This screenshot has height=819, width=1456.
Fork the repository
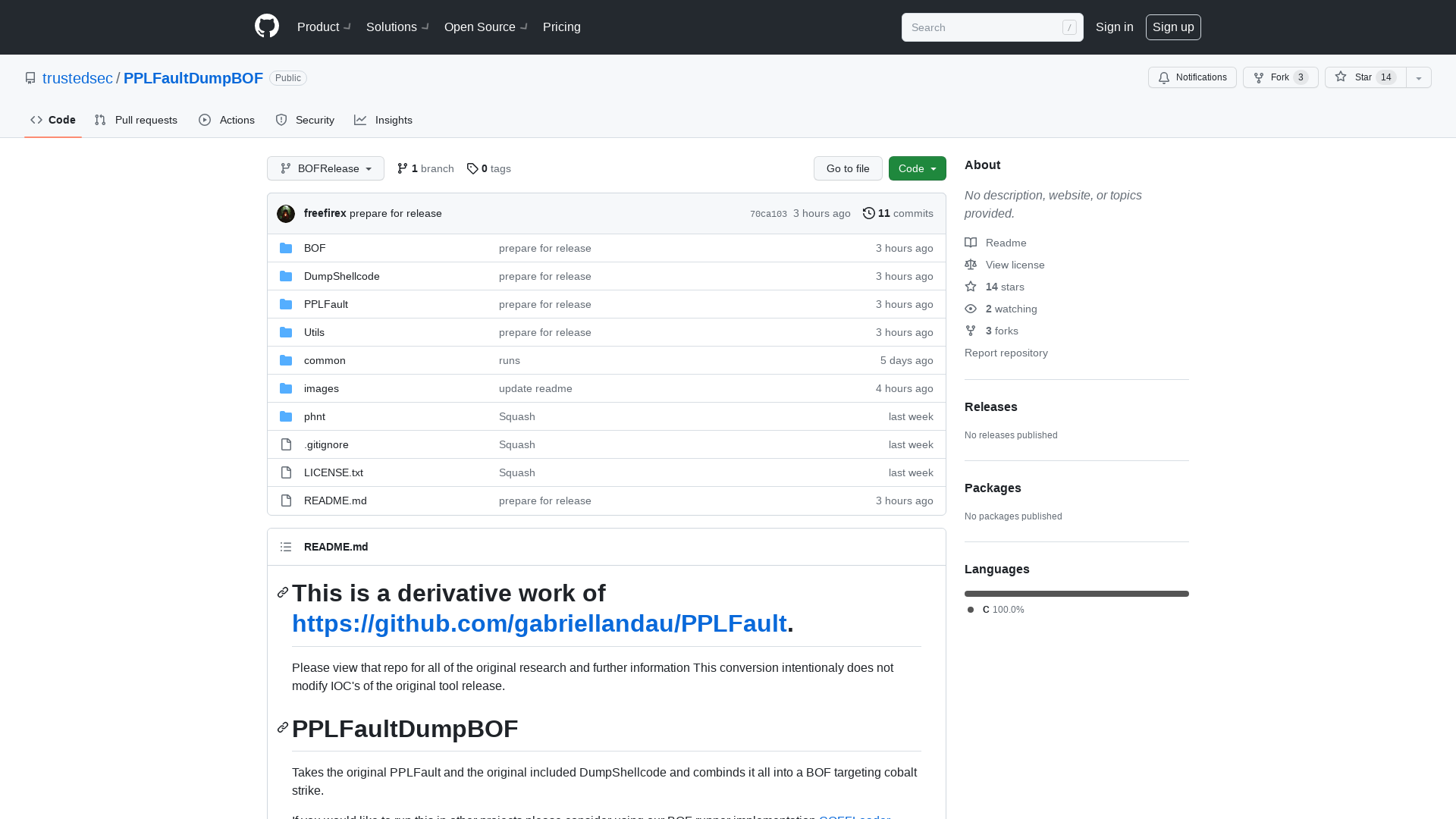coord(1280,77)
